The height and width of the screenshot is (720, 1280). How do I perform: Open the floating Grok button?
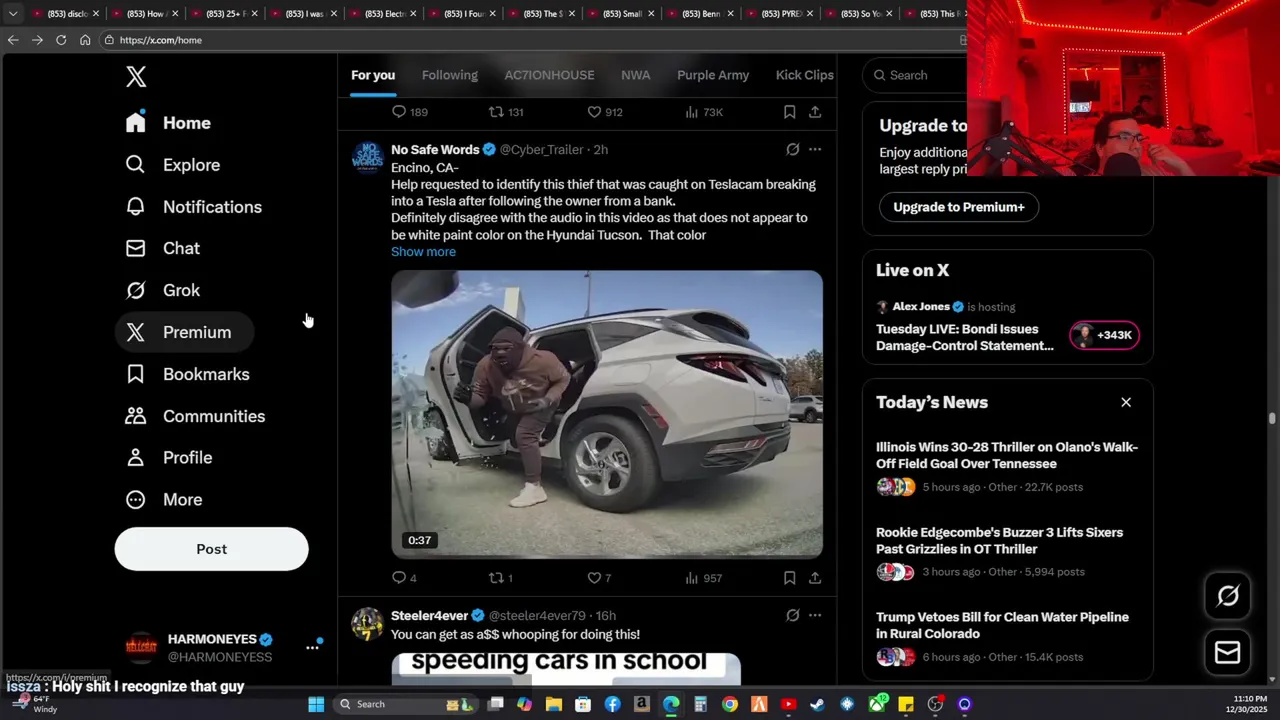1228,596
